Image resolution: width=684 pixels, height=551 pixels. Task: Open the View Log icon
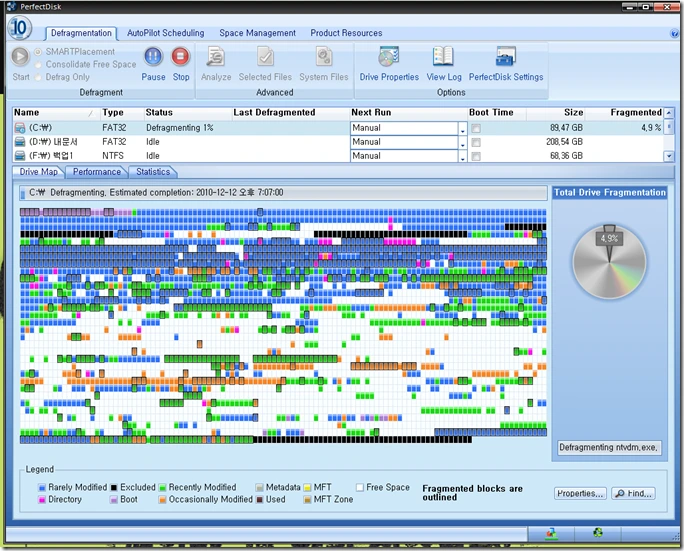tap(444, 56)
